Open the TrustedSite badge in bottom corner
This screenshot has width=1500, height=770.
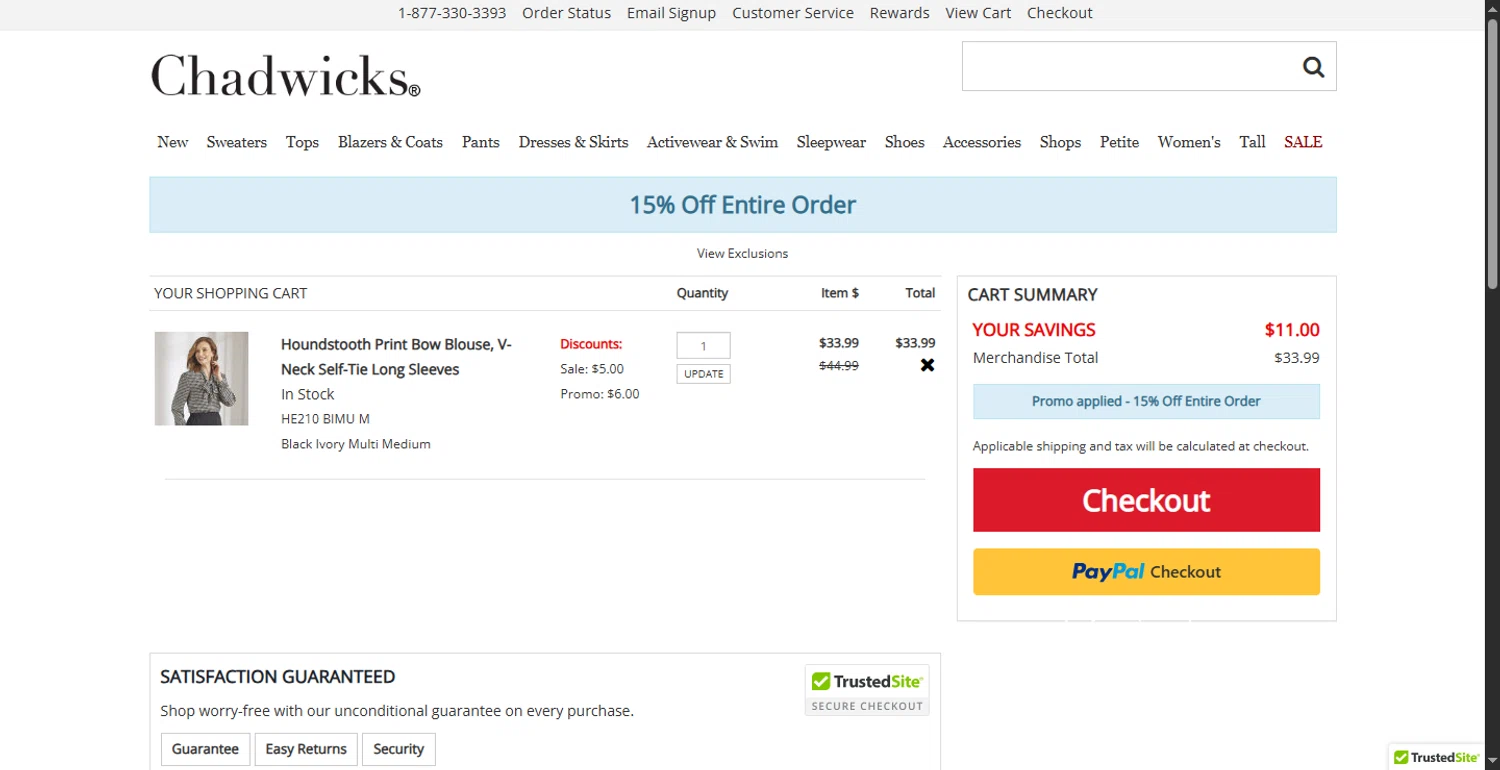pyautogui.click(x=1436, y=757)
